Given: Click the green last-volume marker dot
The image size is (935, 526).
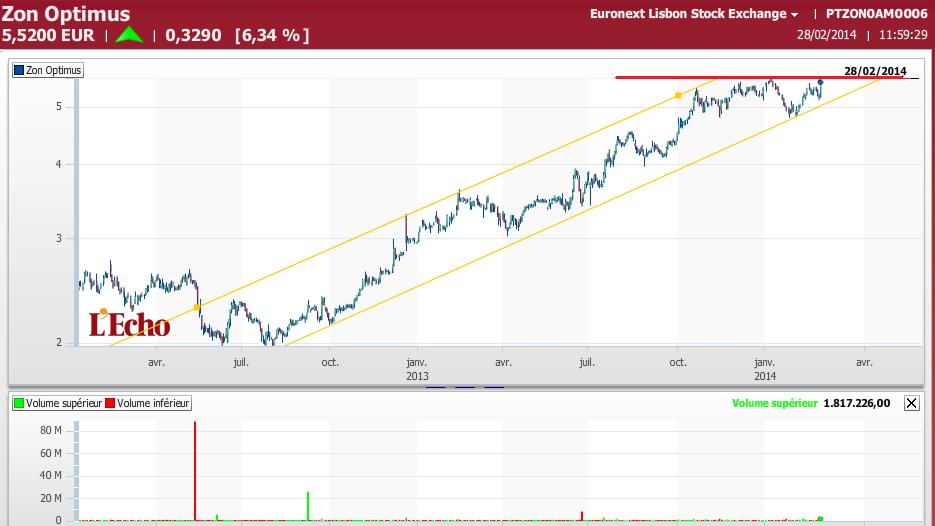Looking at the screenshot, I should pos(821,519).
